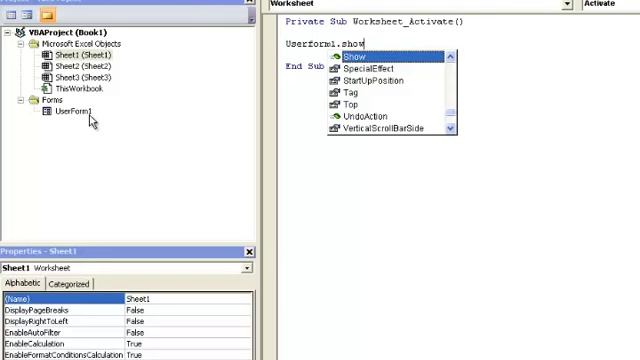The image size is (640, 360).
Task: Click the UserForm1 form icon
Action: [x=47, y=111]
